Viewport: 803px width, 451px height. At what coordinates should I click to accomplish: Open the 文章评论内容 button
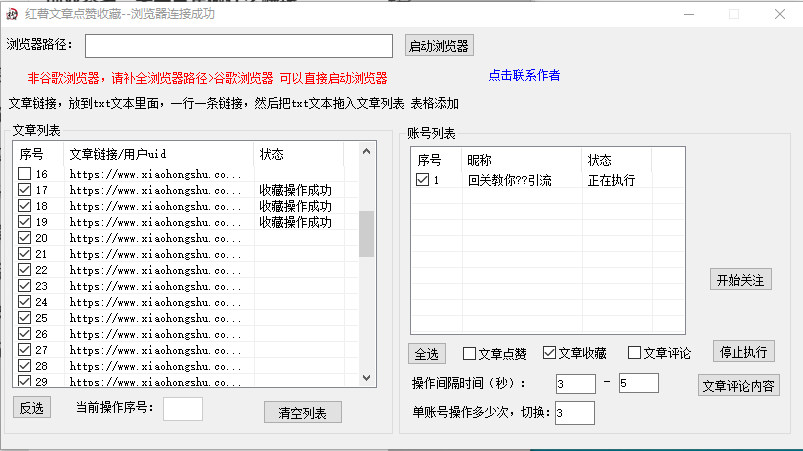(x=738, y=387)
